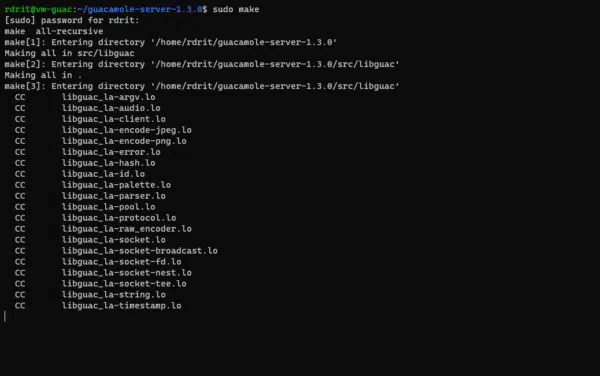The width and height of the screenshot is (600, 376).
Task: Click the guacamole-server-1.3.0 prompt path
Action: click(140, 9)
